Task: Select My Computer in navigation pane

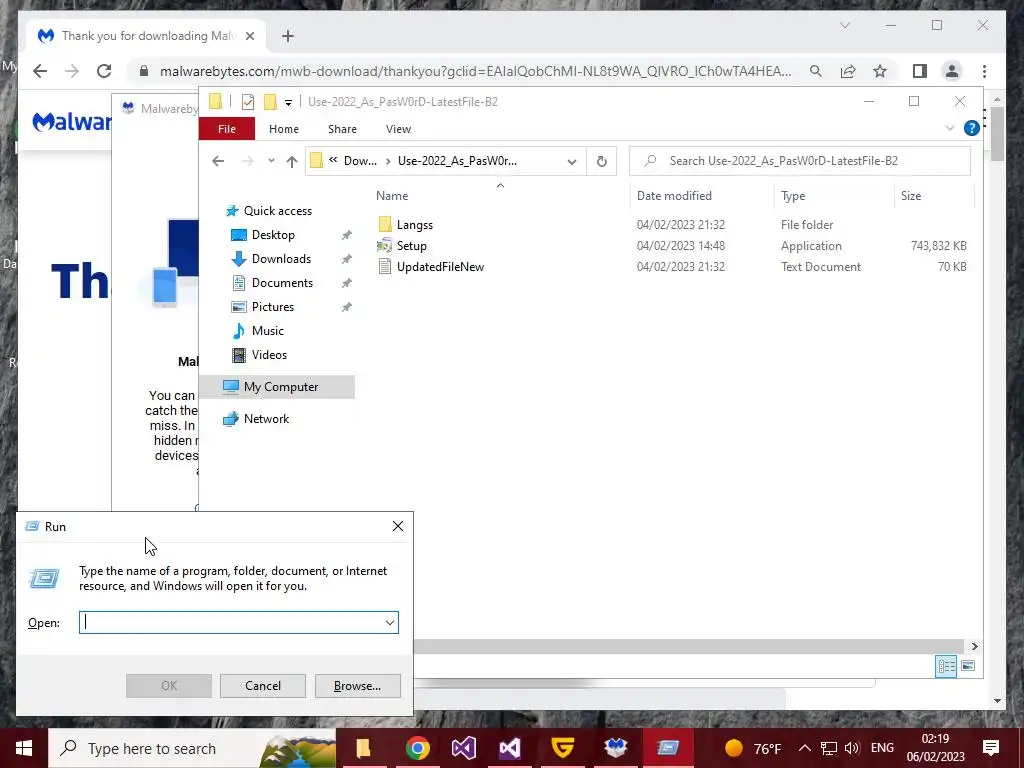Action: pos(281,387)
